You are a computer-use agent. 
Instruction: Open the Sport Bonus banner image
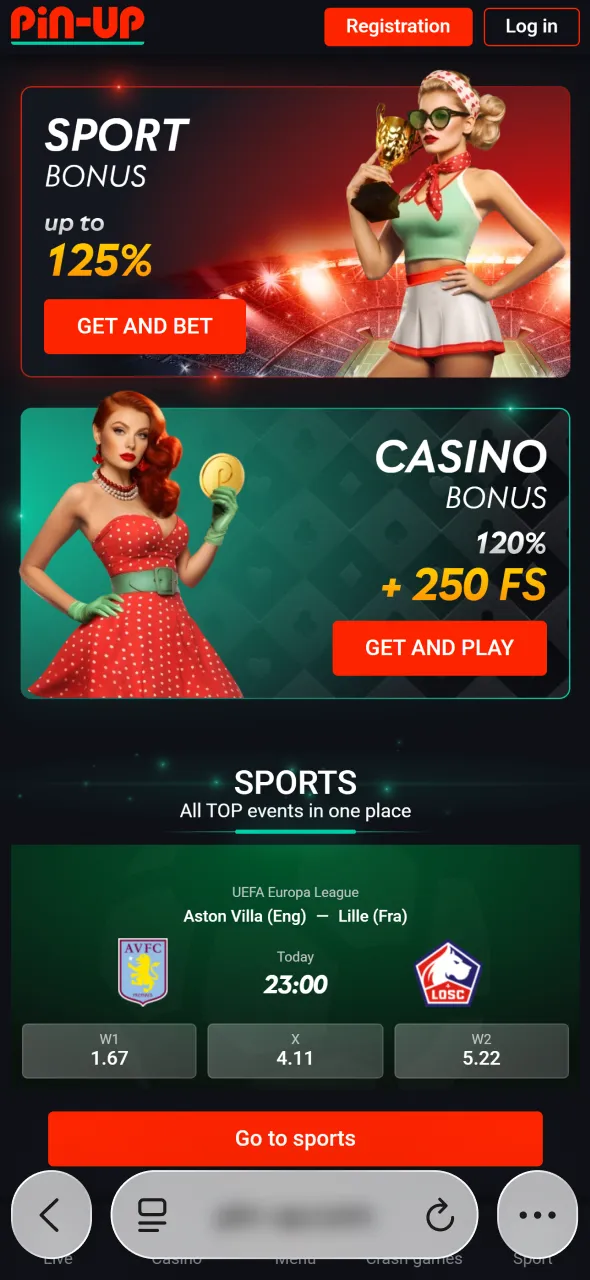pos(295,231)
